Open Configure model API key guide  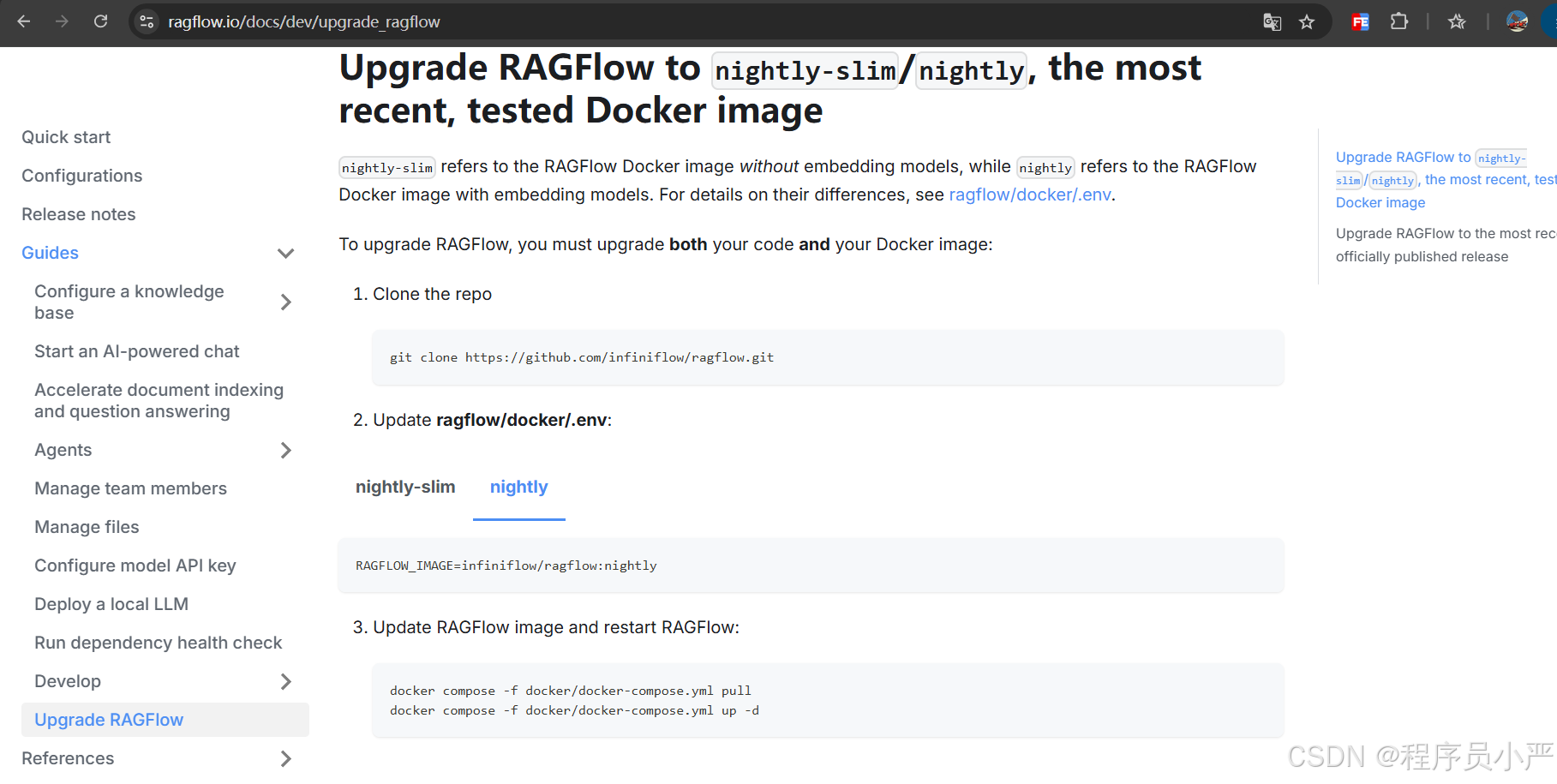pyautogui.click(x=135, y=566)
